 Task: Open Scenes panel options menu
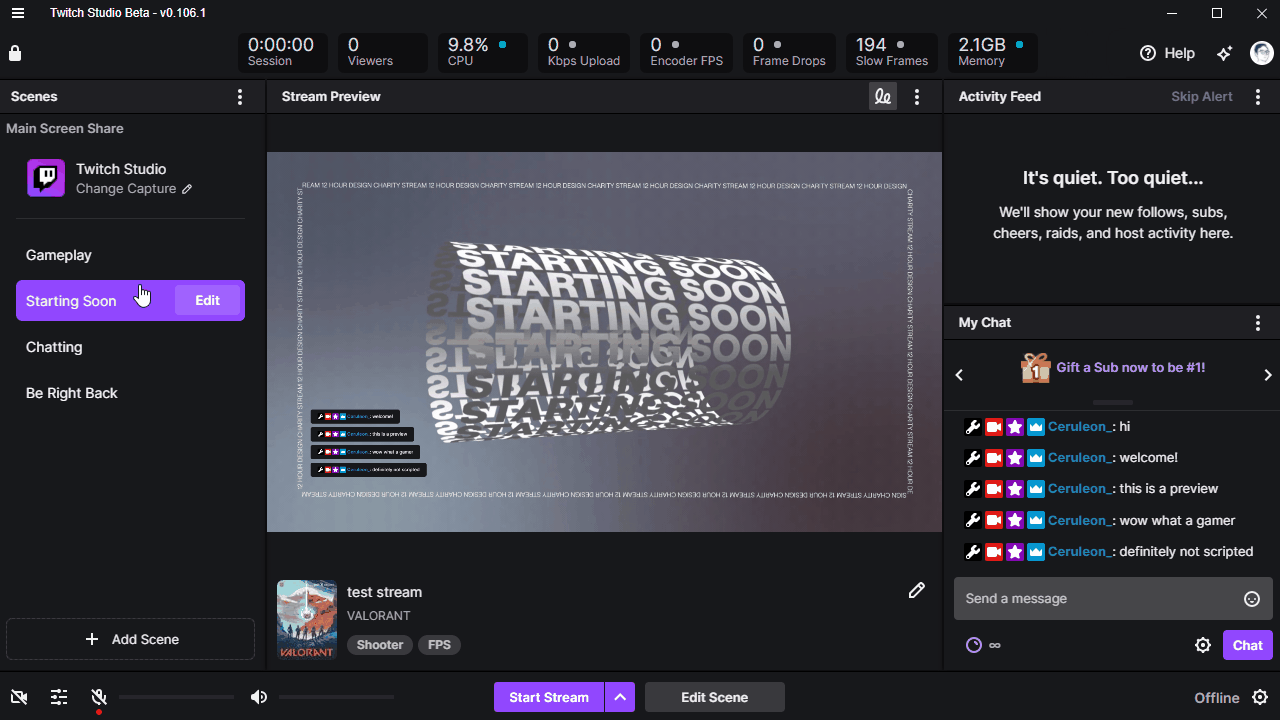point(239,97)
